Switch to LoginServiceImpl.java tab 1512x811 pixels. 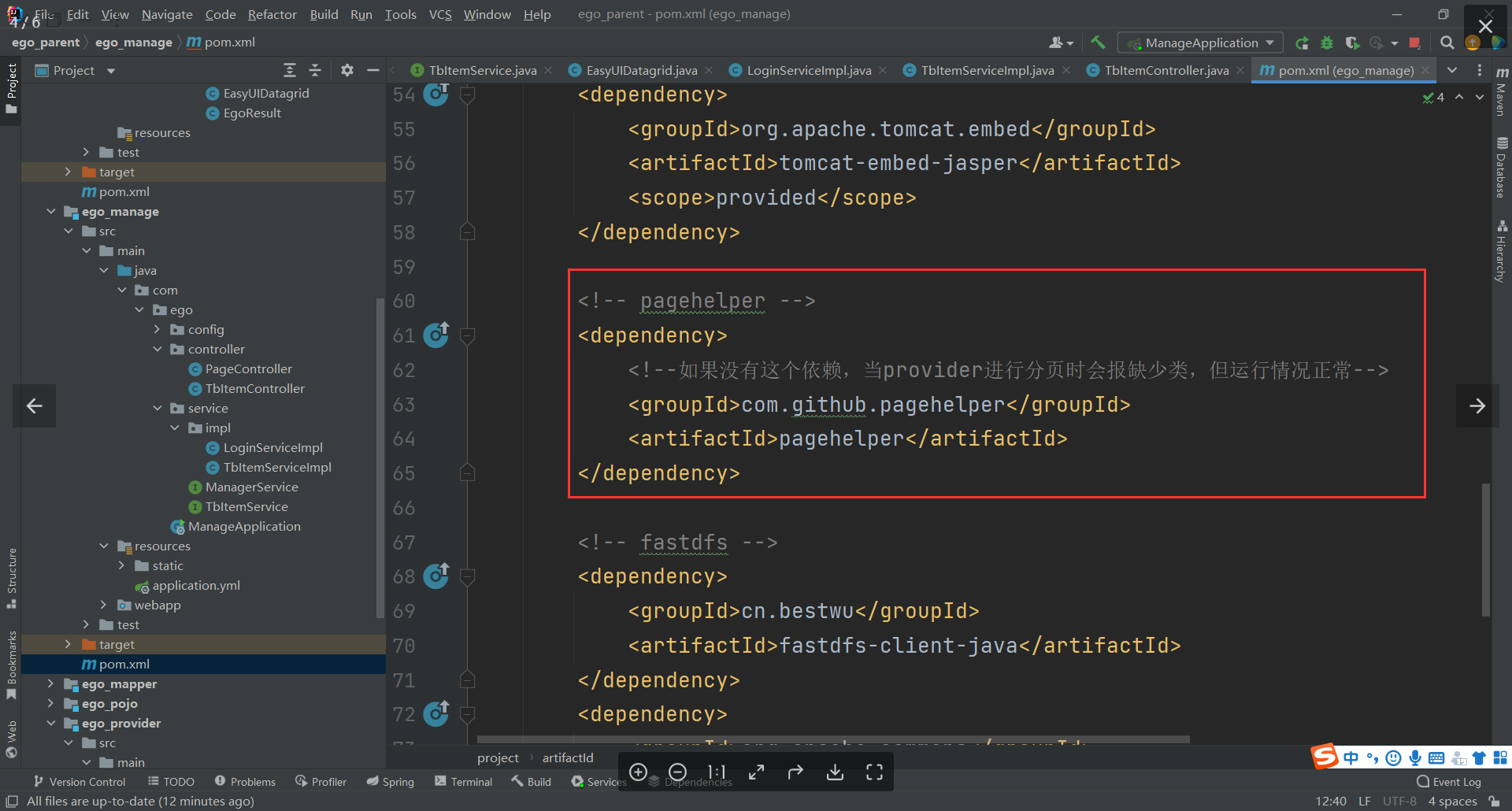[x=809, y=70]
